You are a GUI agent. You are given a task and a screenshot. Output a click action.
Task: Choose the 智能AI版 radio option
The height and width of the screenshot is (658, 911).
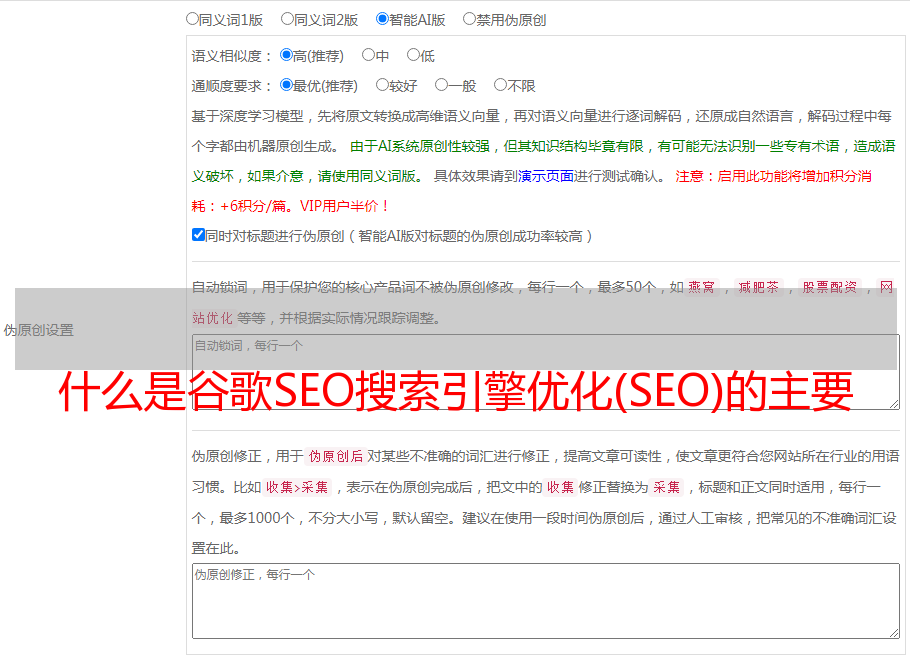tap(382, 19)
